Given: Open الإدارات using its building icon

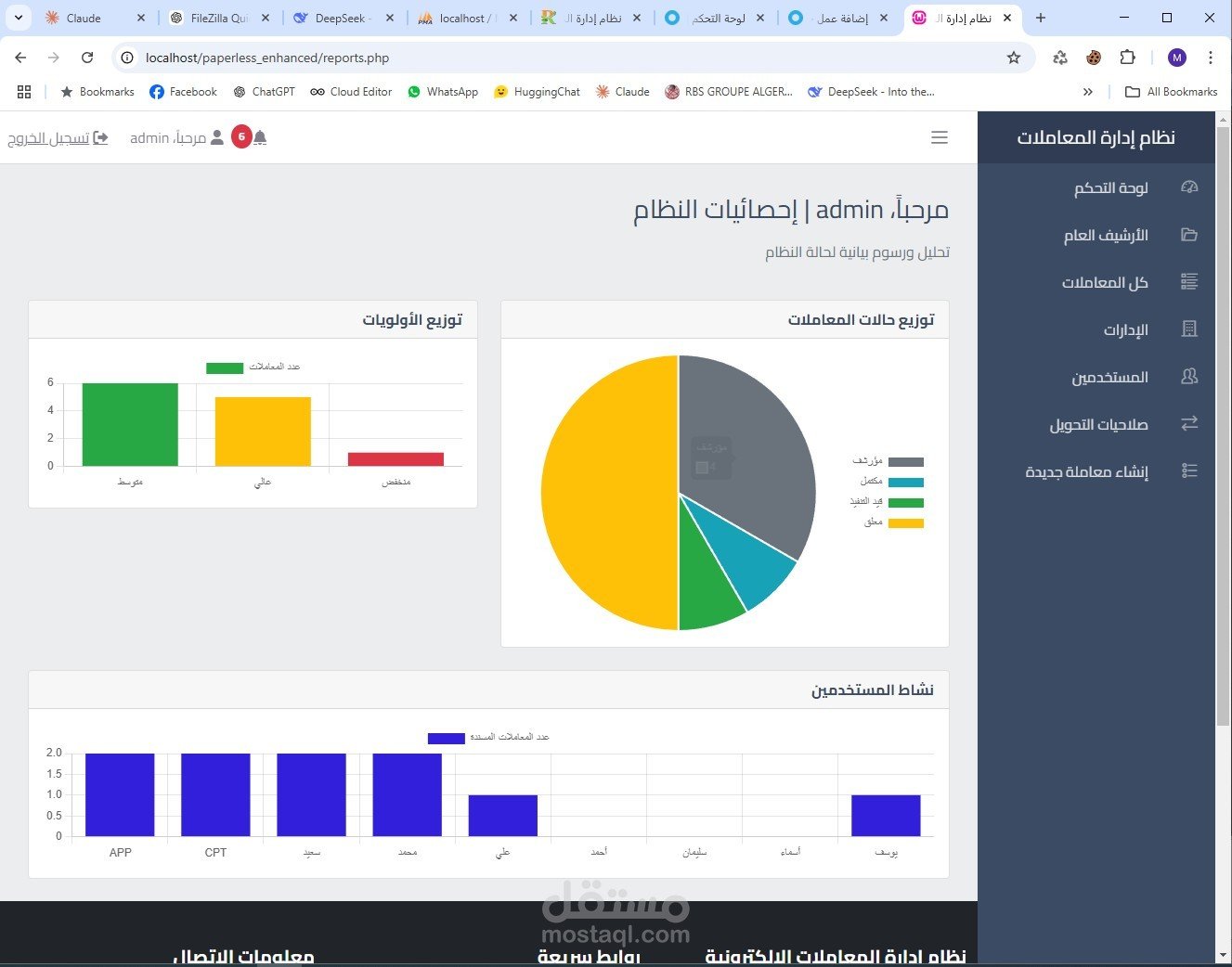Looking at the screenshot, I should click(1189, 329).
